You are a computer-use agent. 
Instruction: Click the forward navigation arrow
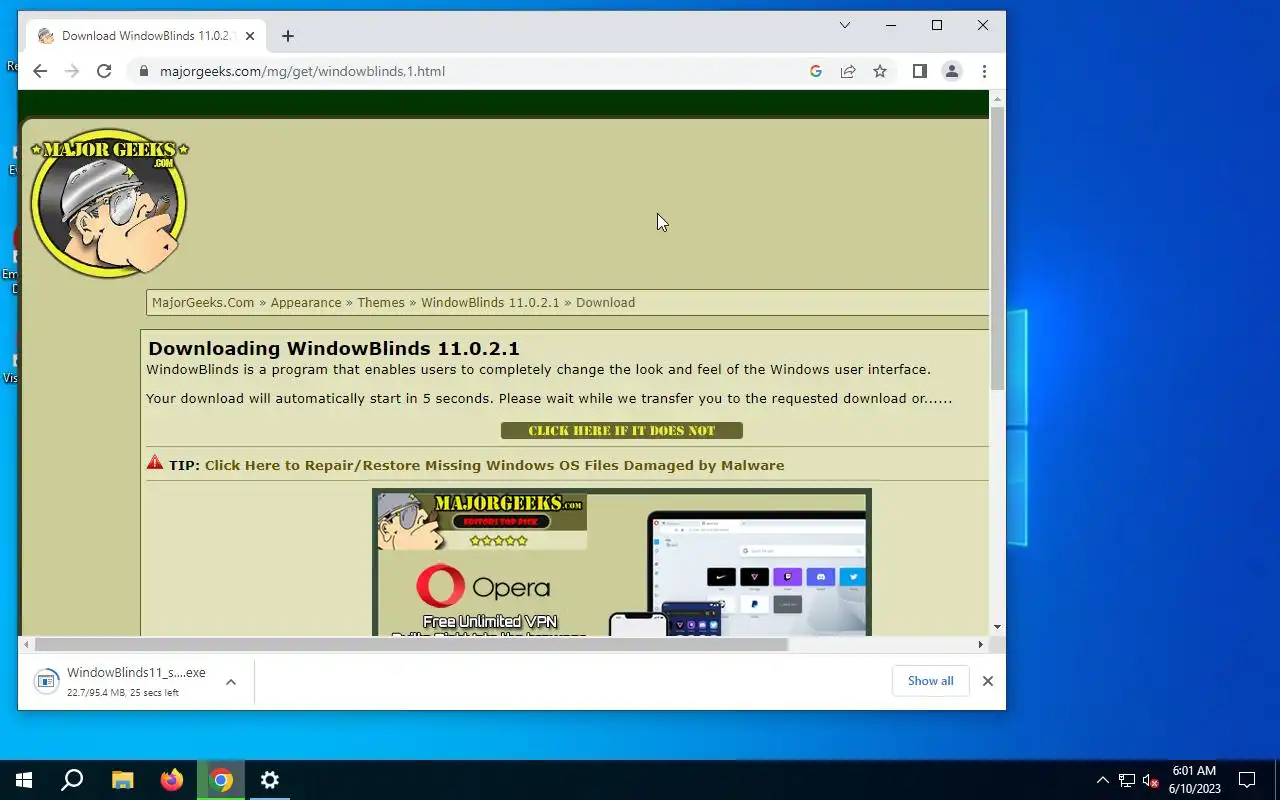72,71
